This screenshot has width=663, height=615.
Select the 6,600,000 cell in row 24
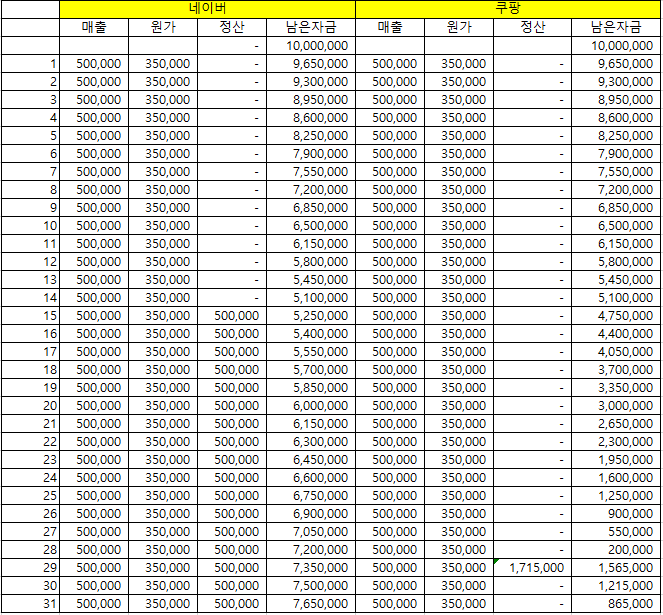click(311, 478)
